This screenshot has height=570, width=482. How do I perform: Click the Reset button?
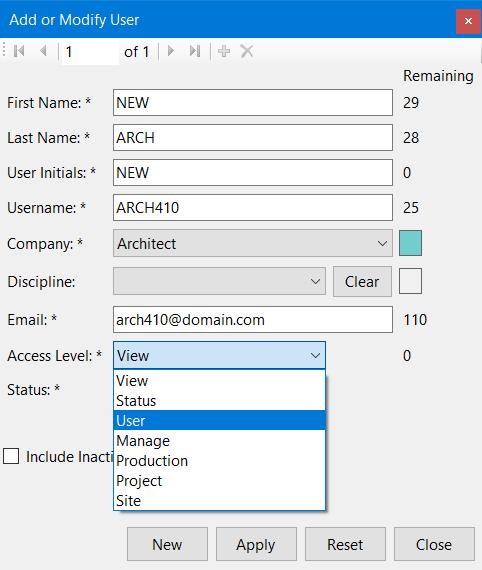(345, 544)
